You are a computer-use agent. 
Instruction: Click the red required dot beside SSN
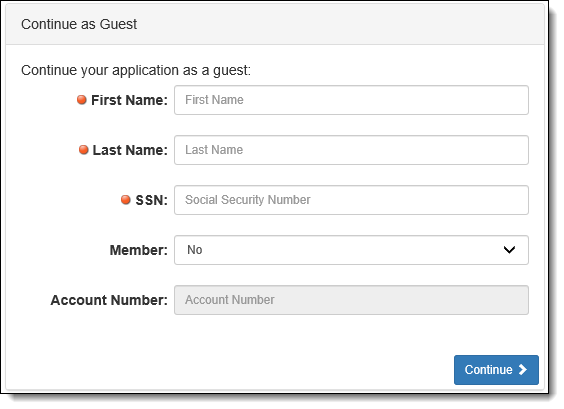126,200
